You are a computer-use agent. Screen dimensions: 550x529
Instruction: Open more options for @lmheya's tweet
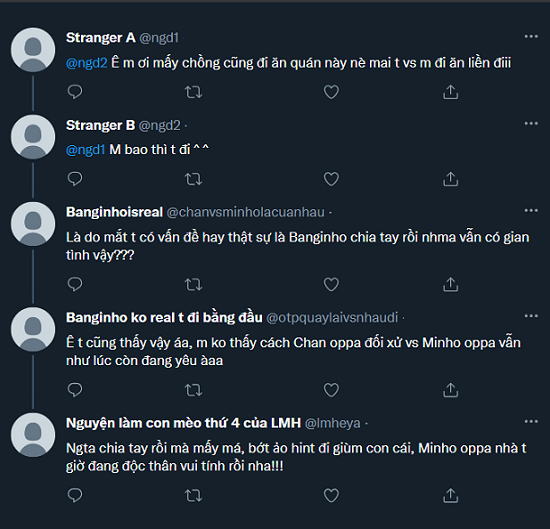[531, 421]
